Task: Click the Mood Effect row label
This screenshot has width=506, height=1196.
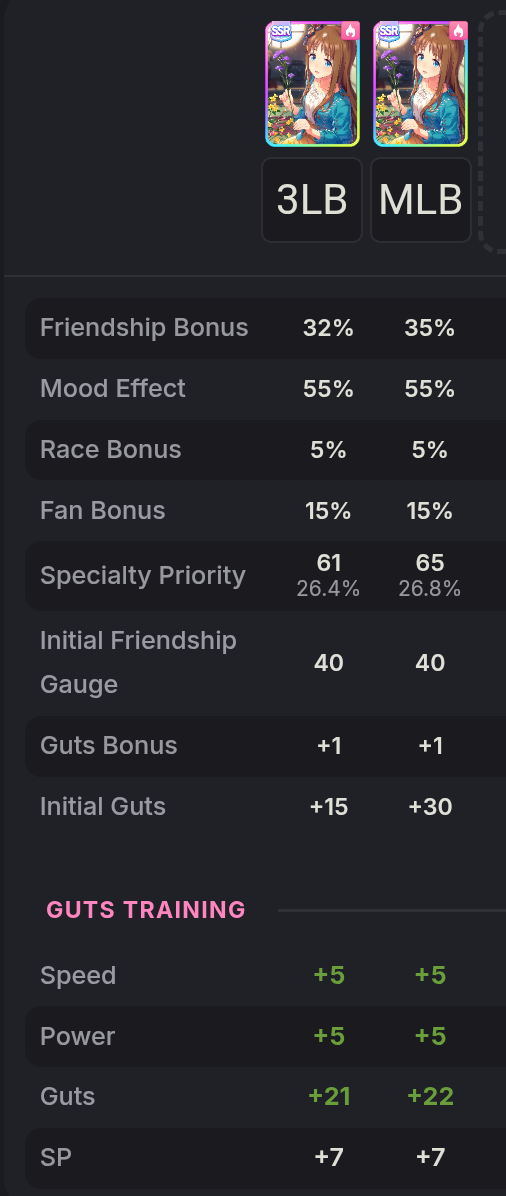Action: click(x=113, y=388)
